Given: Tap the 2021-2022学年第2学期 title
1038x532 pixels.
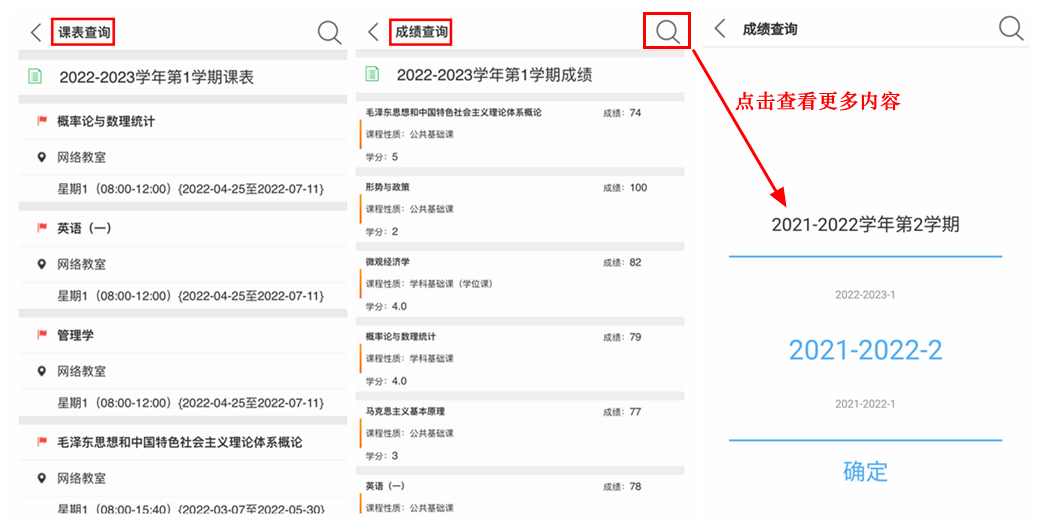Looking at the screenshot, I should (x=865, y=225).
